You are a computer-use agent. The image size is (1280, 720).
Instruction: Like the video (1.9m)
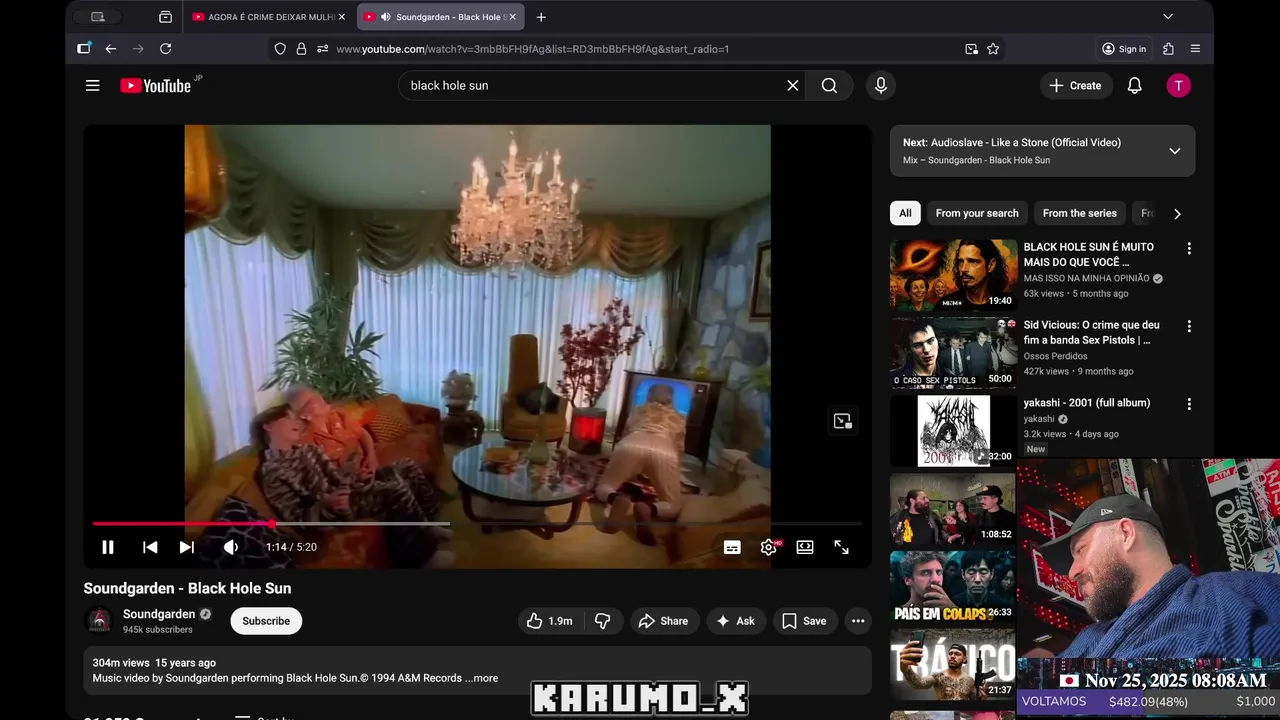coord(549,621)
